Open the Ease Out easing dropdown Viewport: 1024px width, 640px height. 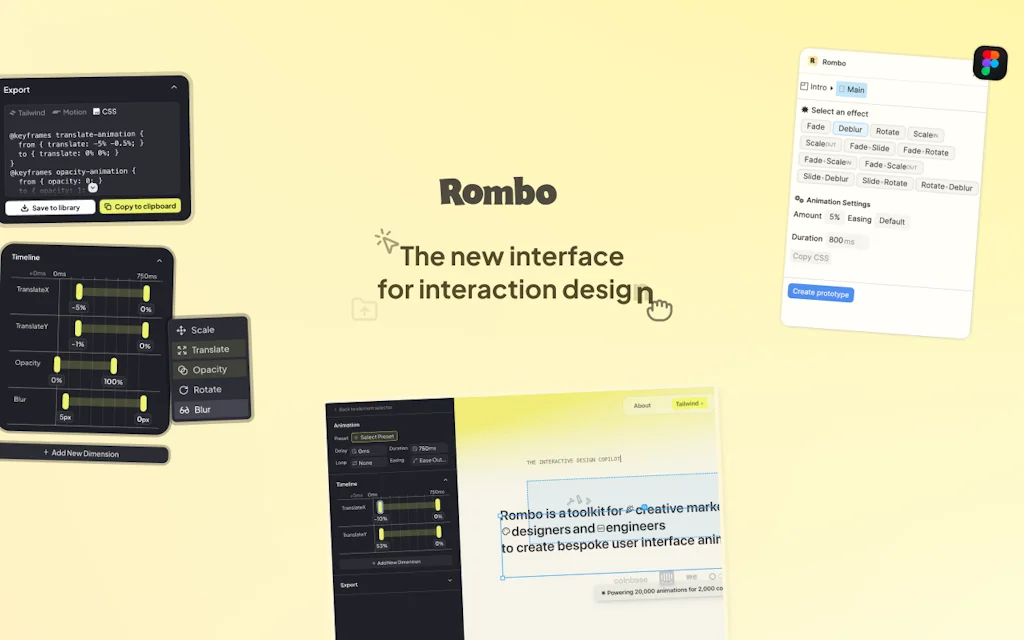[x=428, y=462]
